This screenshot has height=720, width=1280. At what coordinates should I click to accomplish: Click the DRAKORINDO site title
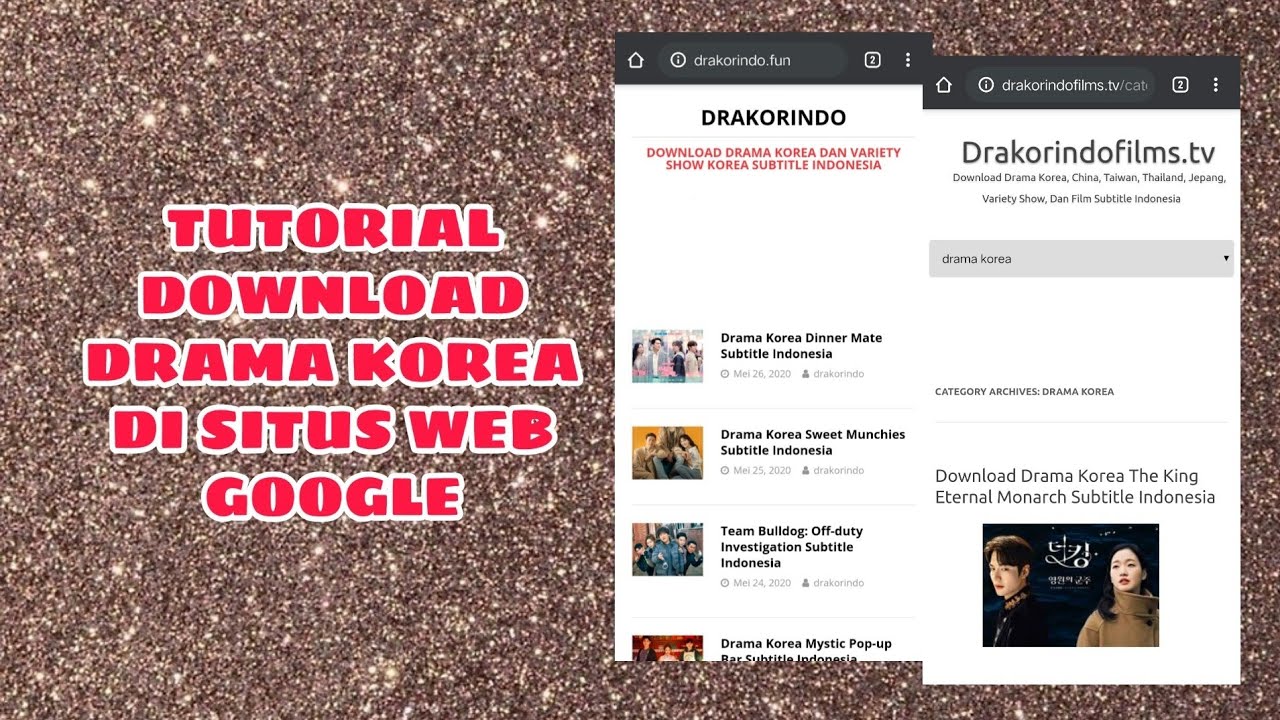click(773, 117)
